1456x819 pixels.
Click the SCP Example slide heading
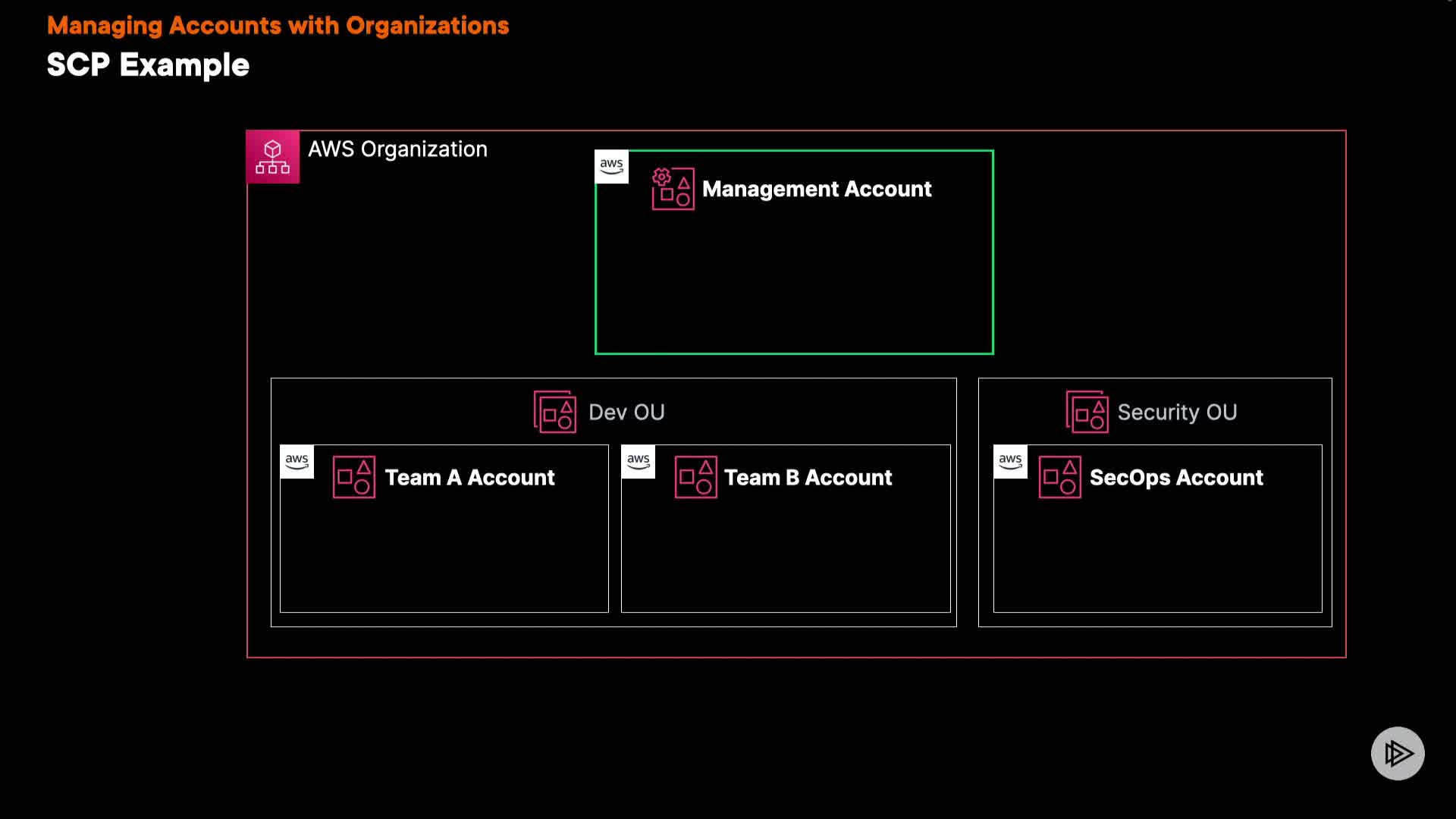[x=148, y=65]
